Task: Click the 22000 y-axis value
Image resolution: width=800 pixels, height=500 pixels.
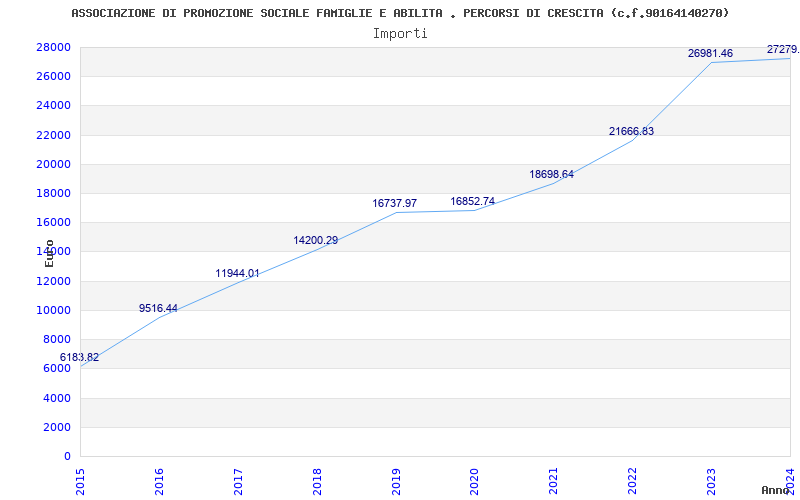Action: click(54, 135)
